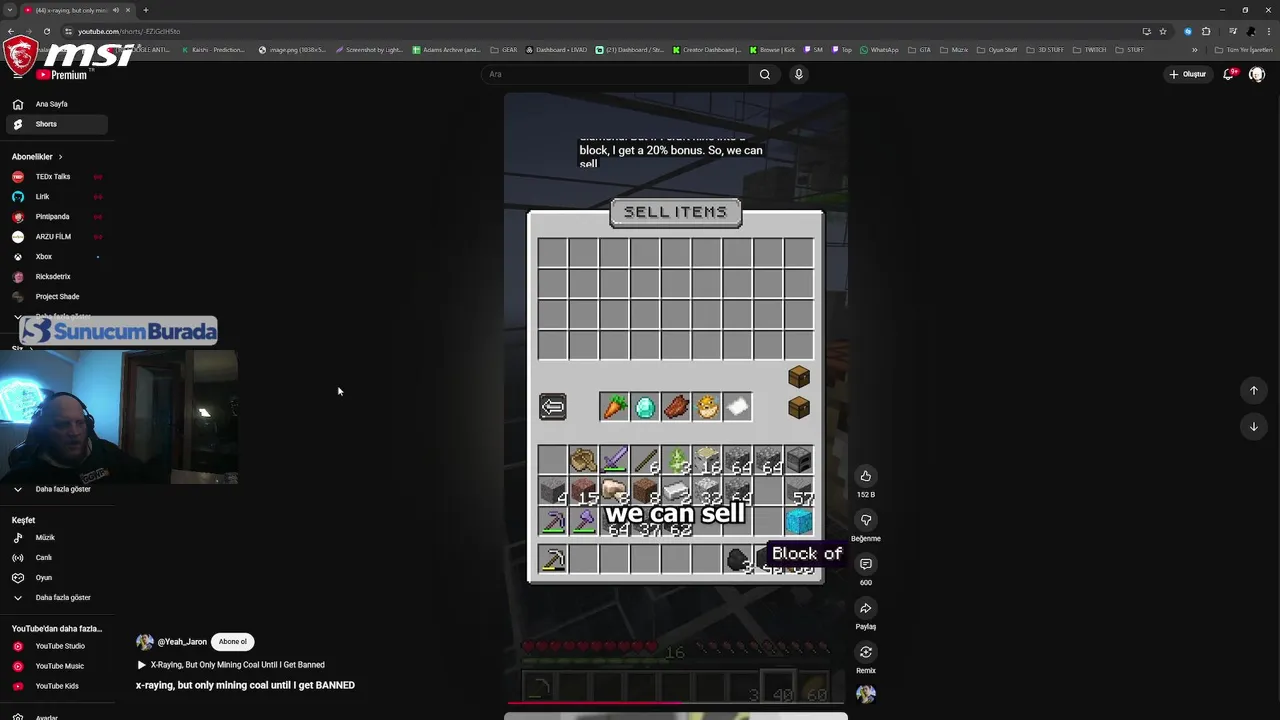
Task: Mute the tab using the speaker icon
Action: (x=116, y=10)
